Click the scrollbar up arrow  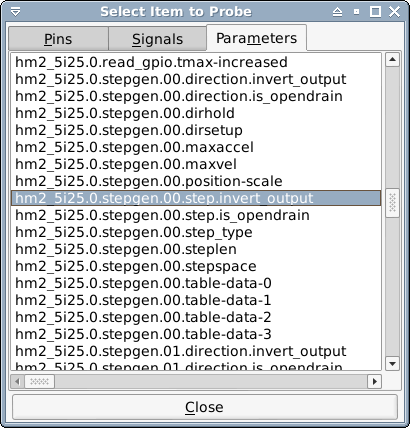click(392, 60)
